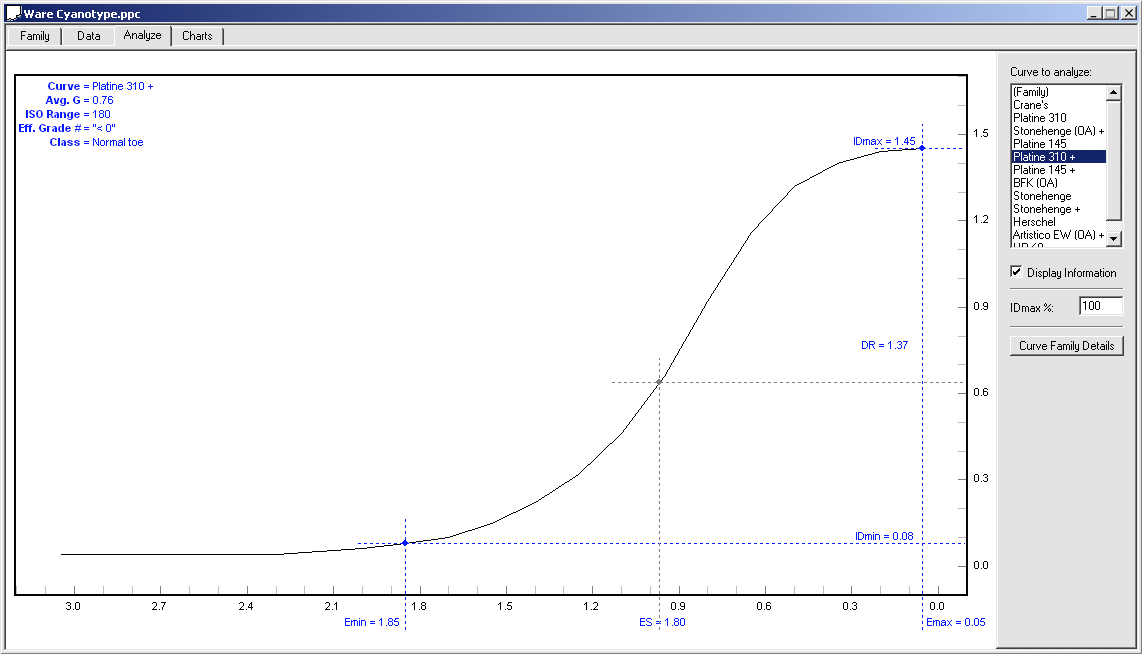The height and width of the screenshot is (654, 1142).
Task: Switch to the Family tab
Action: [35, 36]
